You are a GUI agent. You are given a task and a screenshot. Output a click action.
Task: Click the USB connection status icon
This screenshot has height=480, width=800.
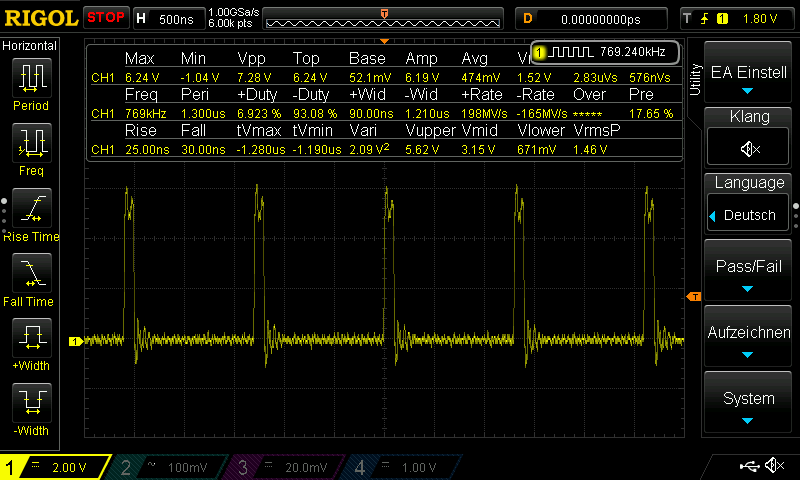(749, 465)
